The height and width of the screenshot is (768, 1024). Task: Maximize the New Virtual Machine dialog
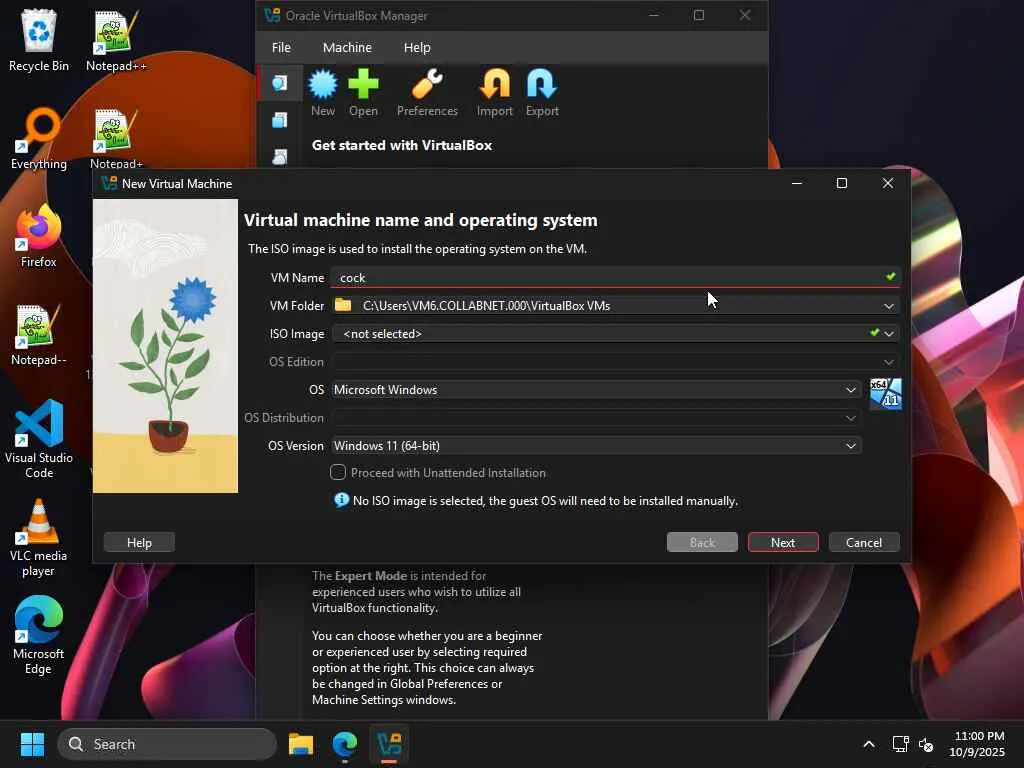coord(842,184)
